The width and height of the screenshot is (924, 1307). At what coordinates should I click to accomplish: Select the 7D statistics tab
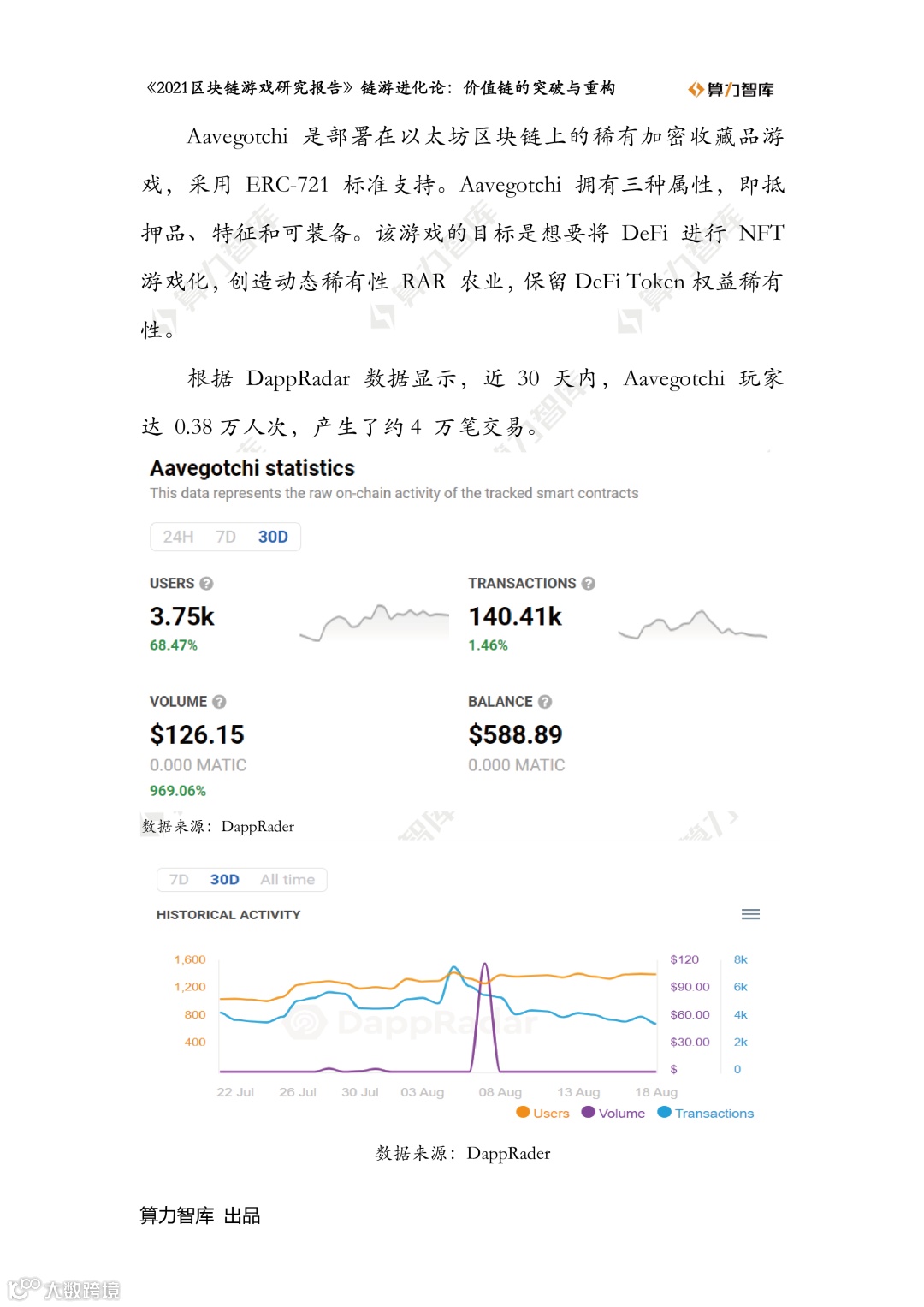pyautogui.click(x=226, y=537)
